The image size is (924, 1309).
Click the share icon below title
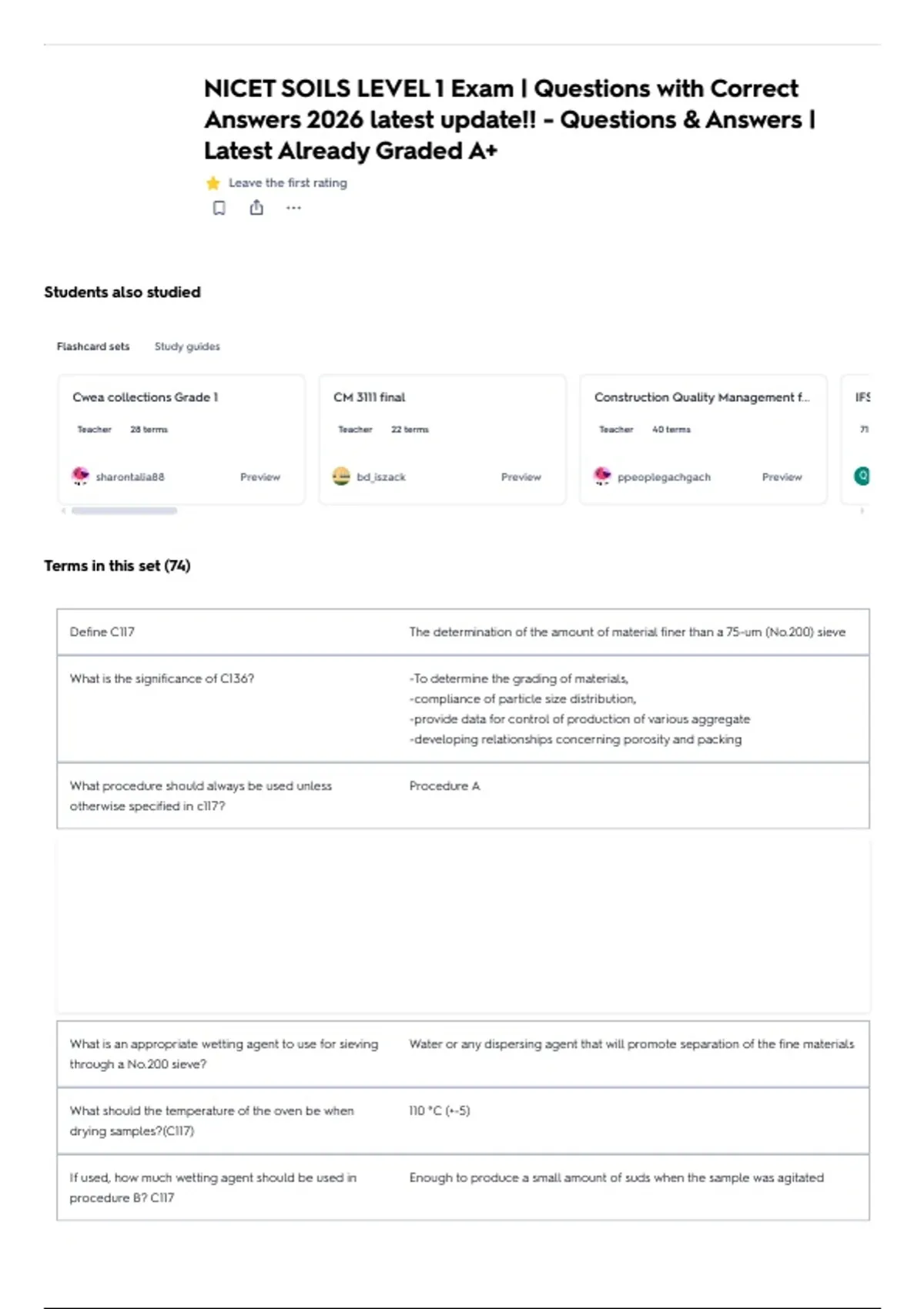[x=256, y=207]
